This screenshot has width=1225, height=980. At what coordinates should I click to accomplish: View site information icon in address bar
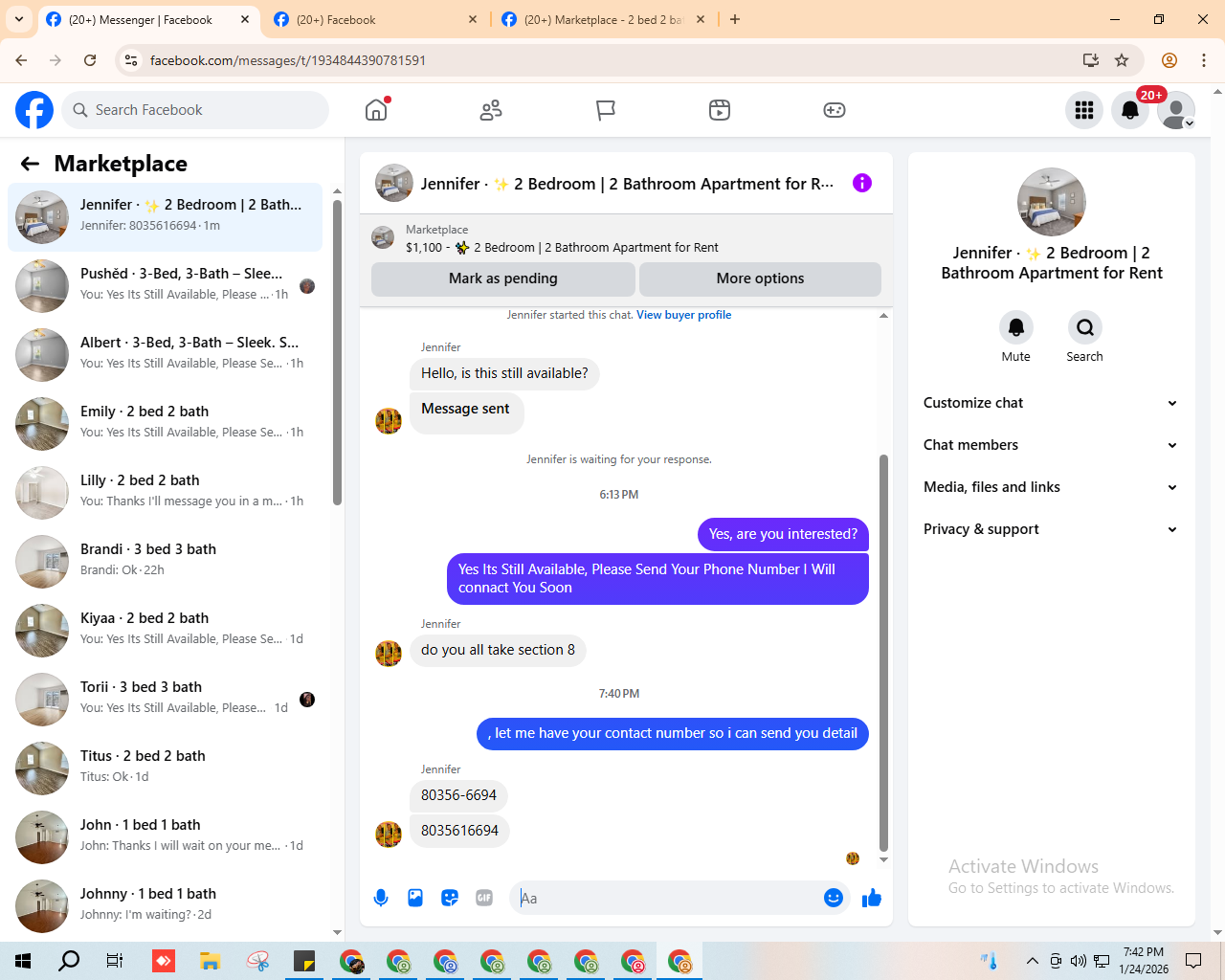point(131,60)
